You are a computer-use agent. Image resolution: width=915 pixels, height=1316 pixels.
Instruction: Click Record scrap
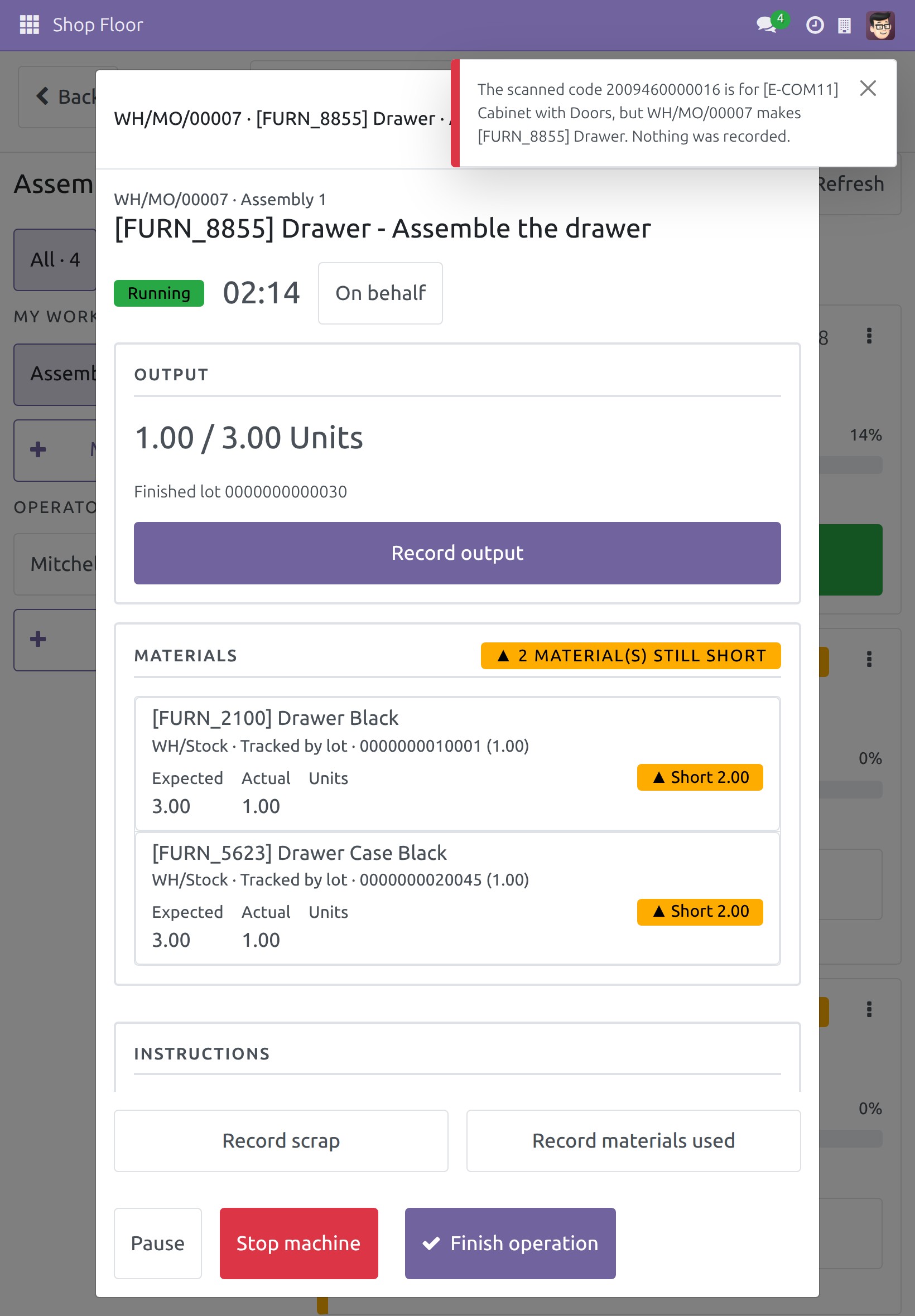click(x=281, y=1141)
